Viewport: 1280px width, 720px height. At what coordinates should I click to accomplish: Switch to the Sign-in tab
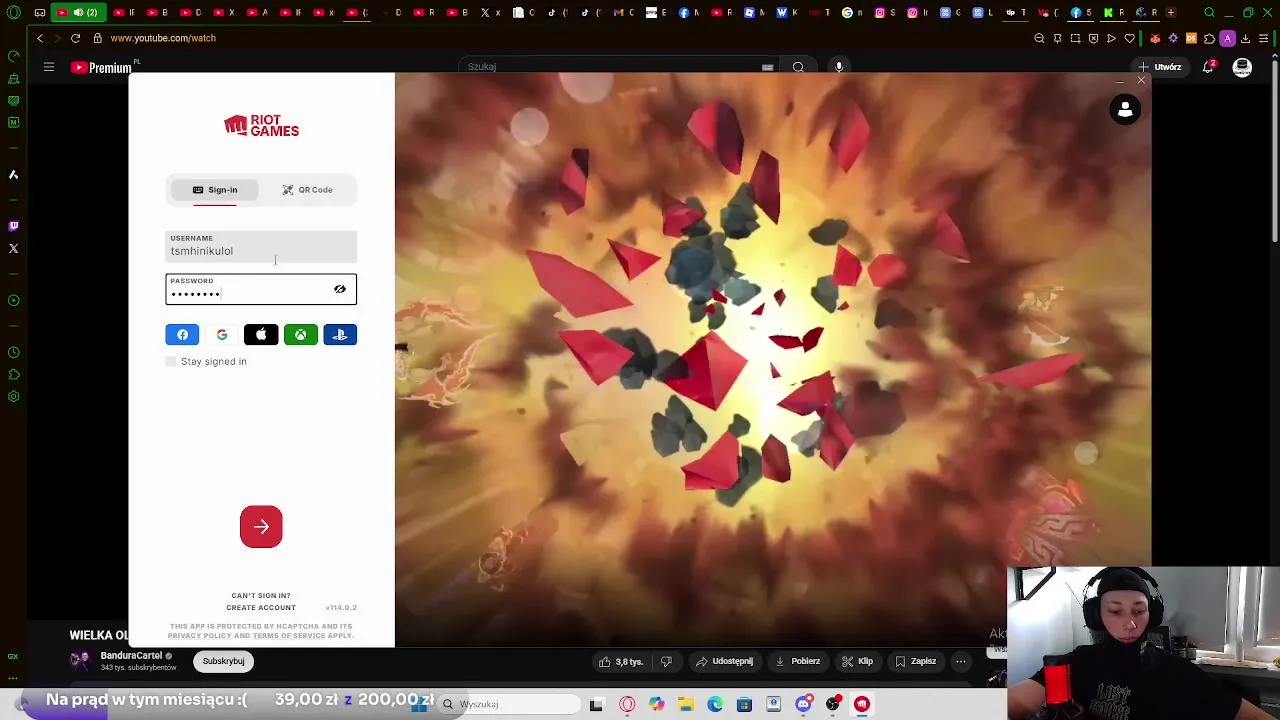tap(215, 190)
